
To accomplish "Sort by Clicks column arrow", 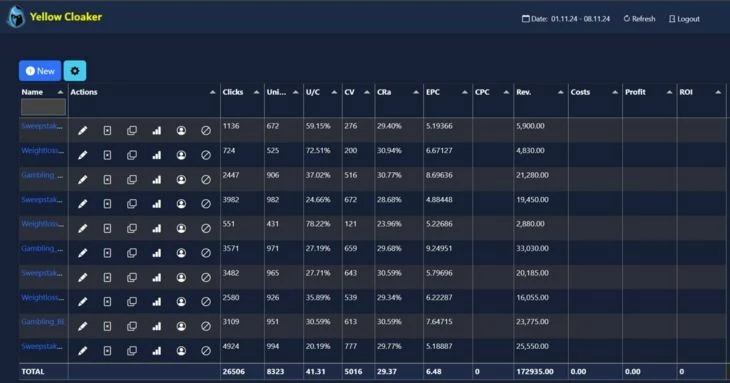I will click(x=256, y=92).
